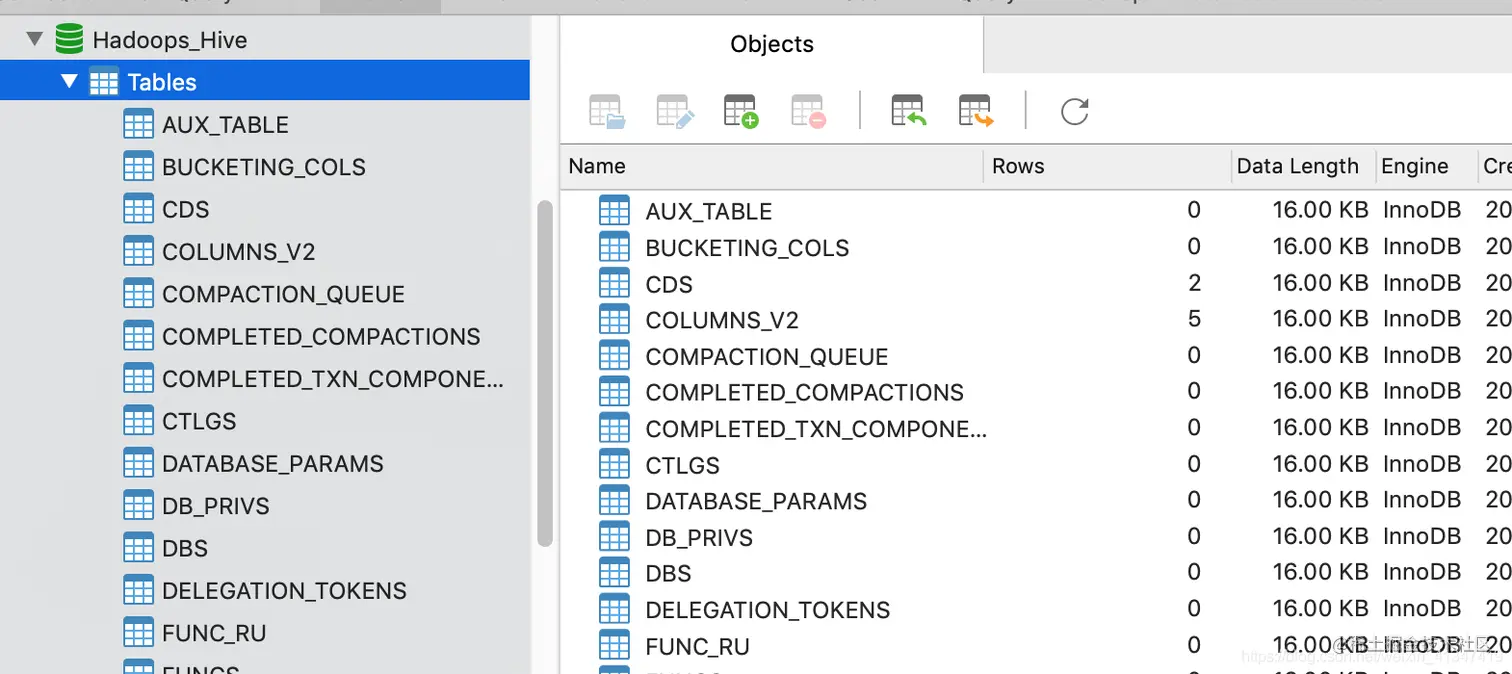The image size is (1512, 674).
Task: Click the Delete Table icon with red minus
Action: pyautogui.click(x=808, y=111)
